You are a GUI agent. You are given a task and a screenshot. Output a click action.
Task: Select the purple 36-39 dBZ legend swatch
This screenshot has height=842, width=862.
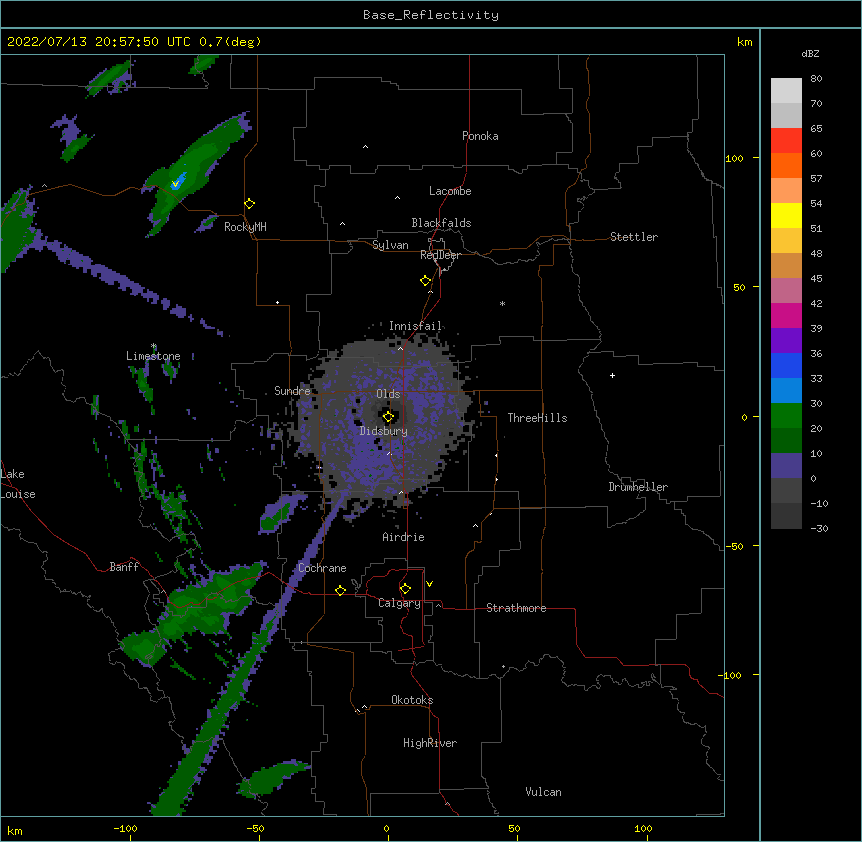786,340
